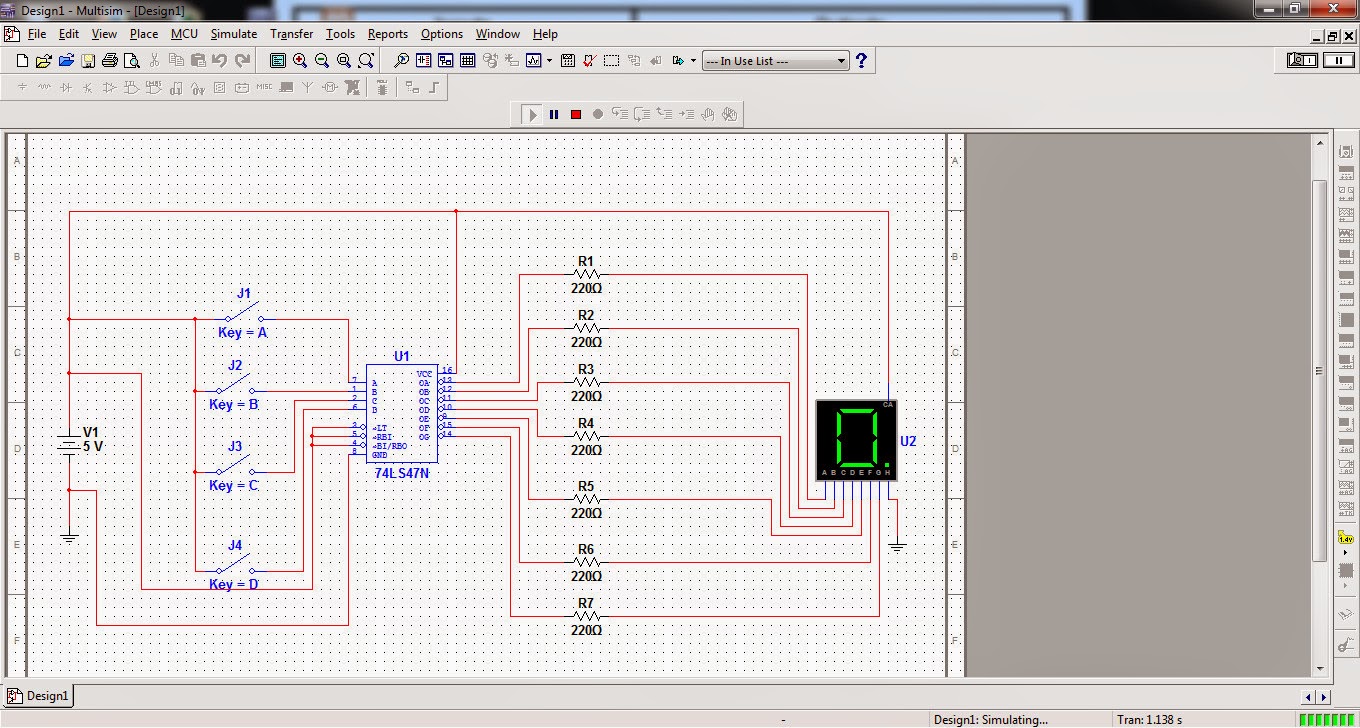Click the Electrical Rules Check icon

pyautogui.click(x=589, y=61)
